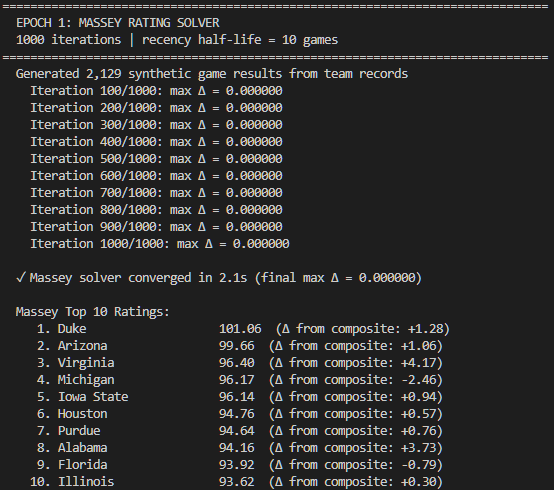The height and width of the screenshot is (490, 554).
Task: Click the 'Generated 2,129 synthetic game results' line
Action: click(212, 74)
